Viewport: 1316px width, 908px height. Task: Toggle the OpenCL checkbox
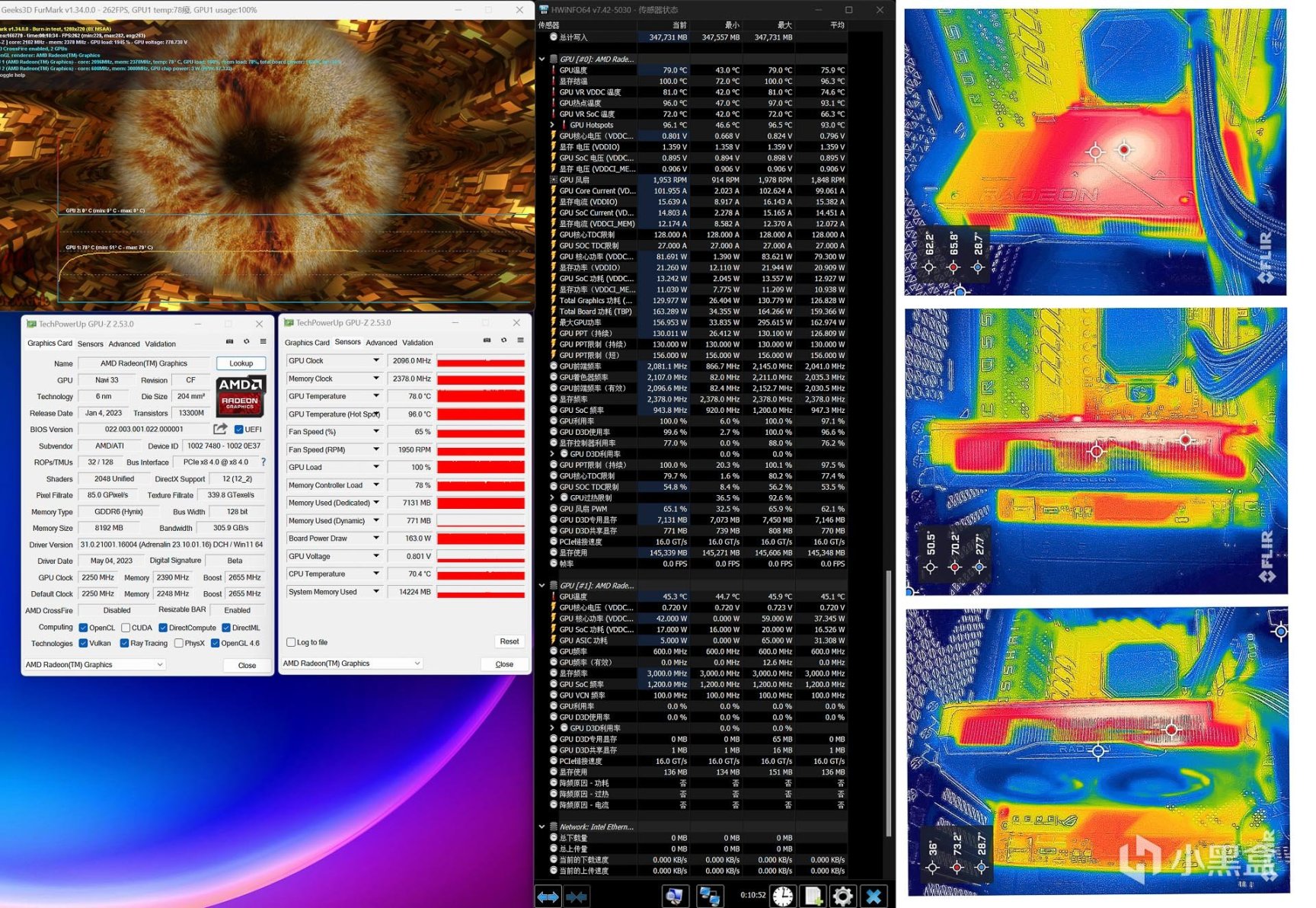coord(83,628)
